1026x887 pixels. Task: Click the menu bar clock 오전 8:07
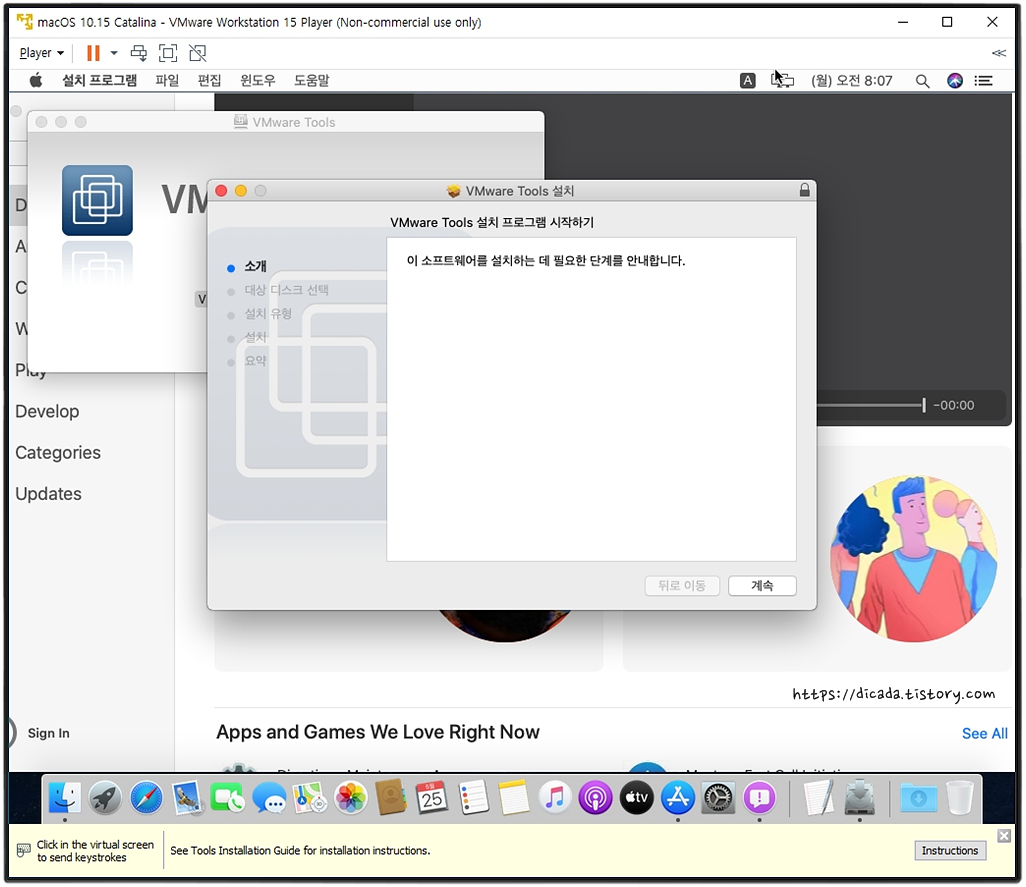pyautogui.click(x=852, y=80)
